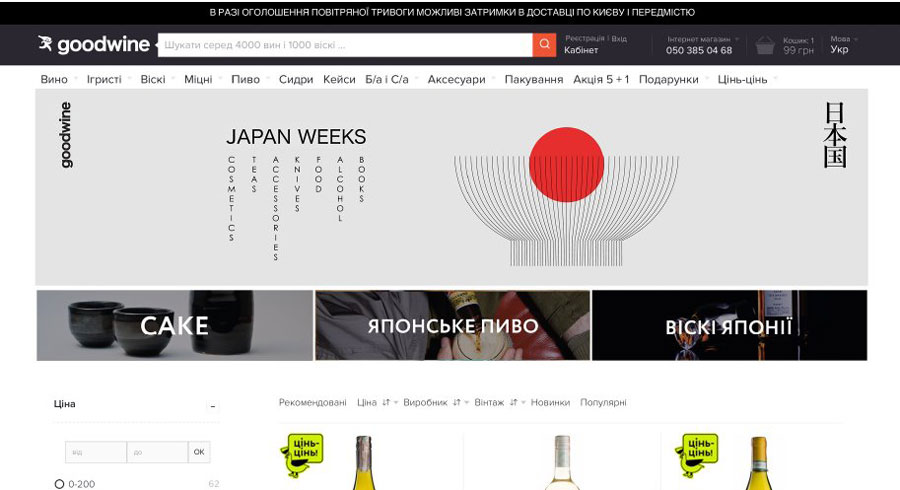Click the OK price filter button
Viewport: 900px width, 490px height.
click(x=199, y=452)
